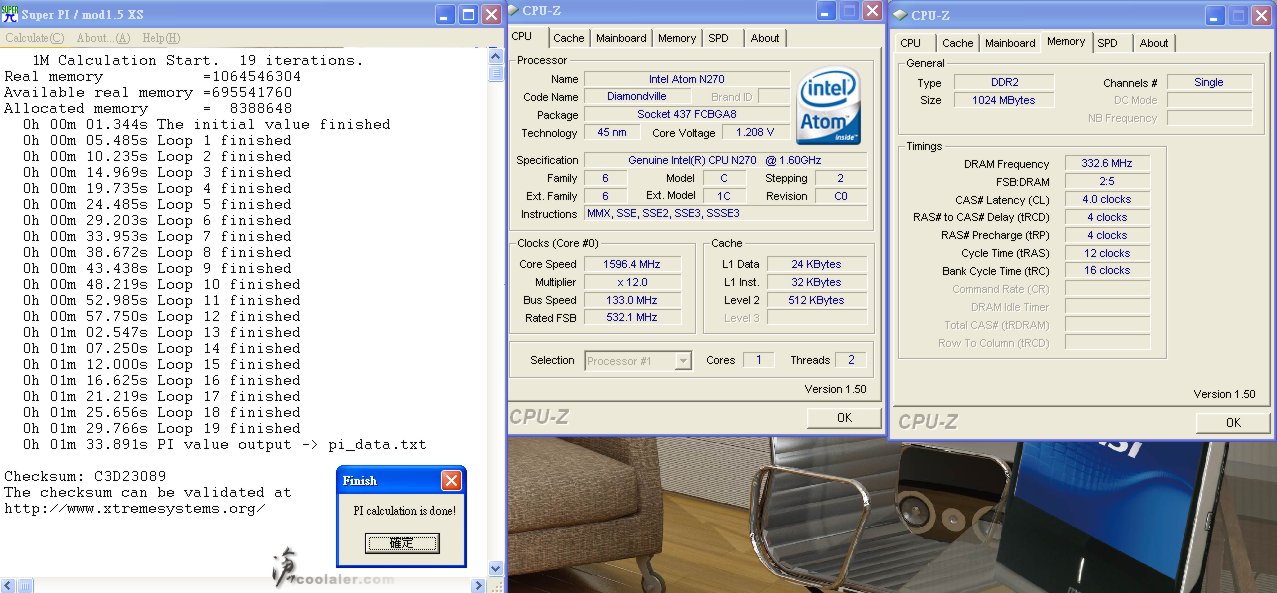
Task: Maximize the Super PI window
Action: [x=468, y=14]
